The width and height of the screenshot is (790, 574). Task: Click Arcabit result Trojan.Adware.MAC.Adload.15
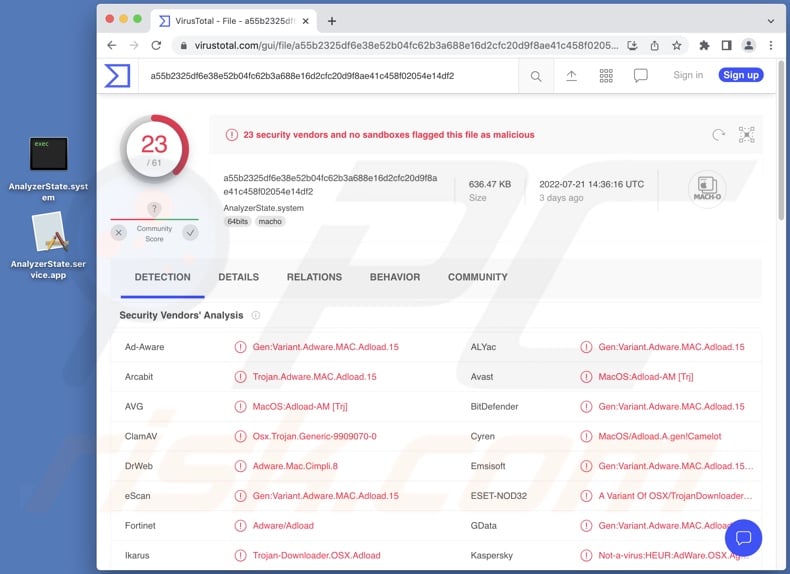pyautogui.click(x=314, y=377)
